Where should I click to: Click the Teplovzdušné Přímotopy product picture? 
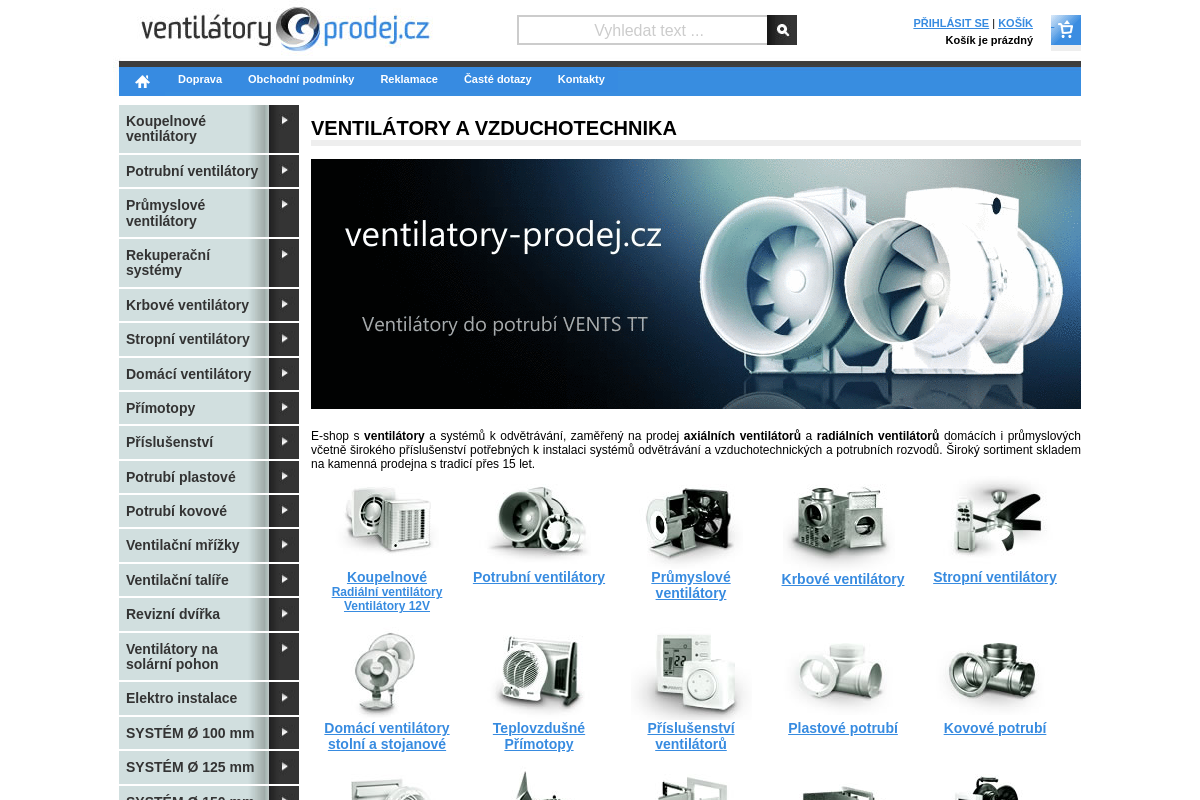pos(539,672)
